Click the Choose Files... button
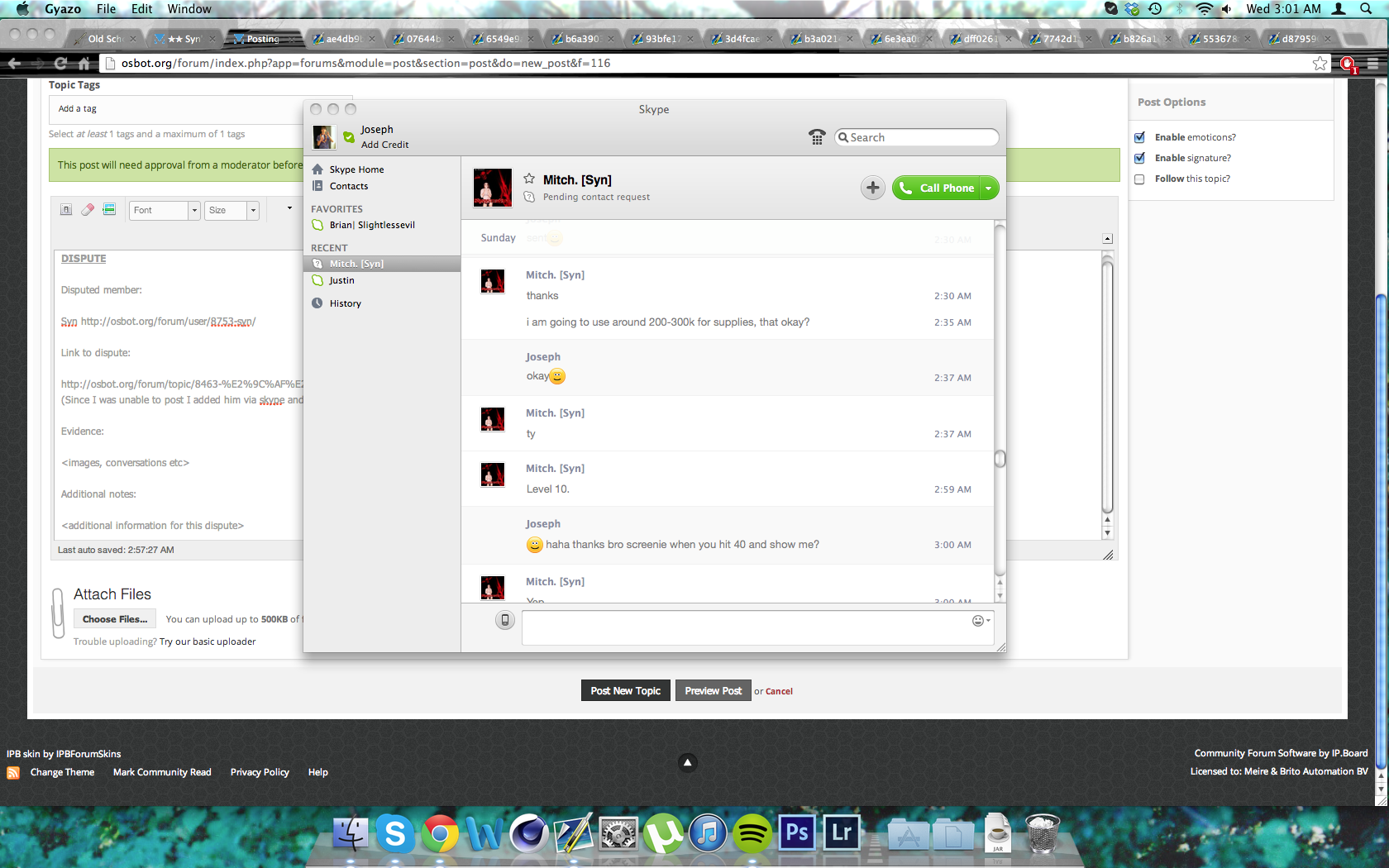The image size is (1389, 868). (115, 619)
